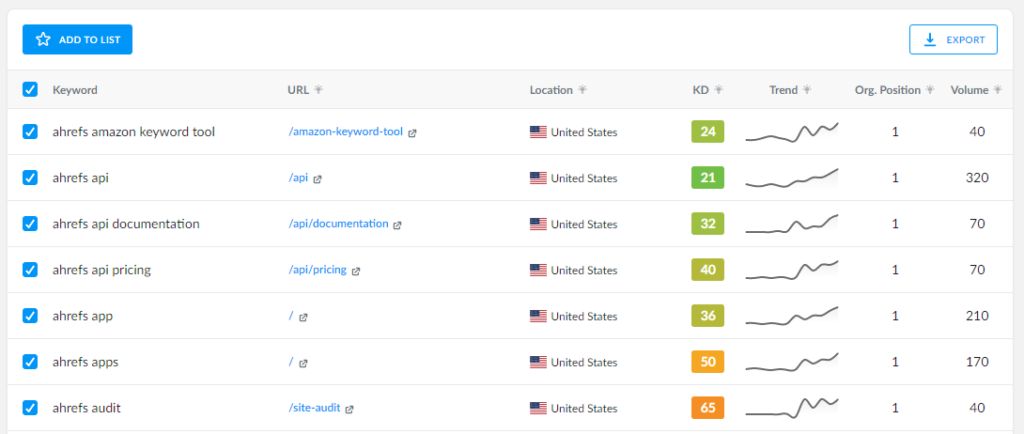Screen dimensions: 1024x434
Task: Click the star icon in Add to List
Action: (x=43, y=40)
